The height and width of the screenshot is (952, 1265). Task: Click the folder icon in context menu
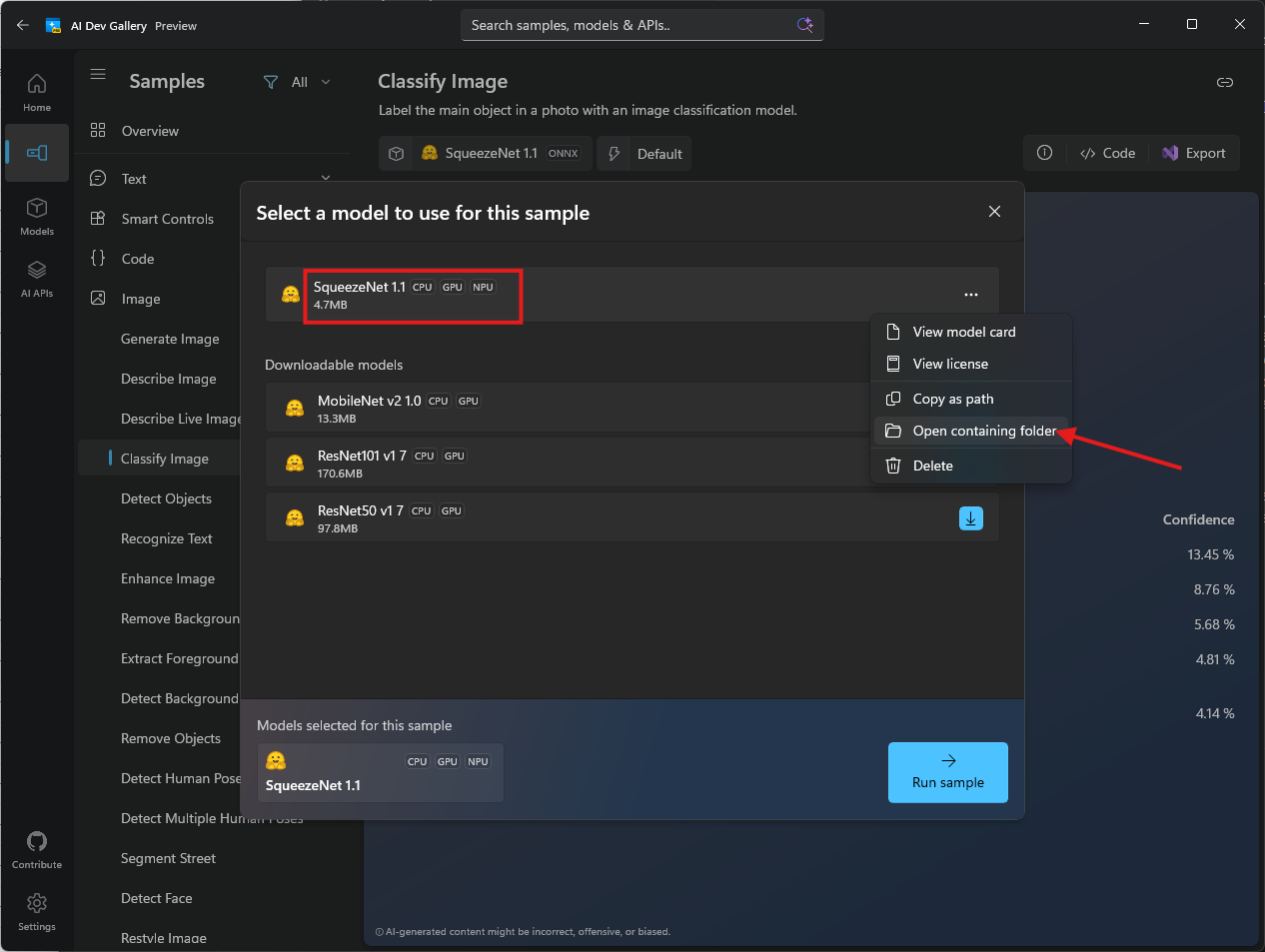click(893, 431)
